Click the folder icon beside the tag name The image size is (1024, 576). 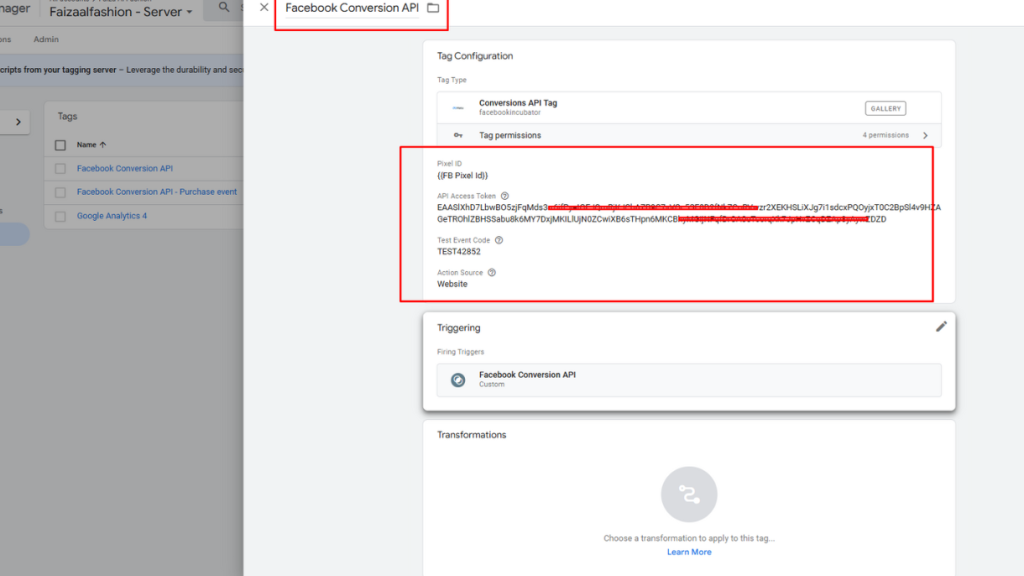[x=433, y=8]
